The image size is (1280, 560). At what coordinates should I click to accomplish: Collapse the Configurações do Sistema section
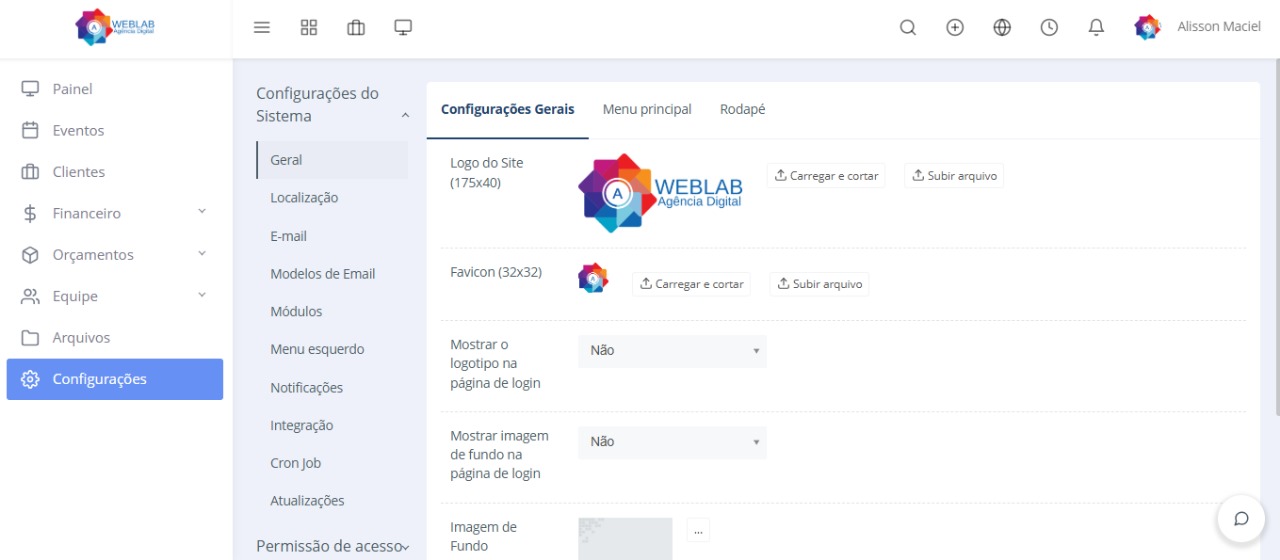pyautogui.click(x=405, y=116)
